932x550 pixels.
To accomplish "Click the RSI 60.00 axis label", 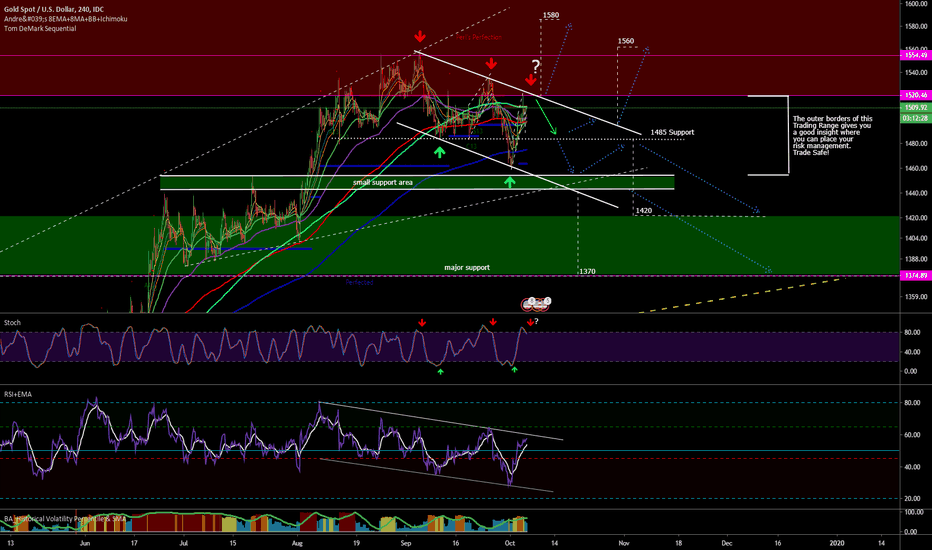I will (x=911, y=435).
